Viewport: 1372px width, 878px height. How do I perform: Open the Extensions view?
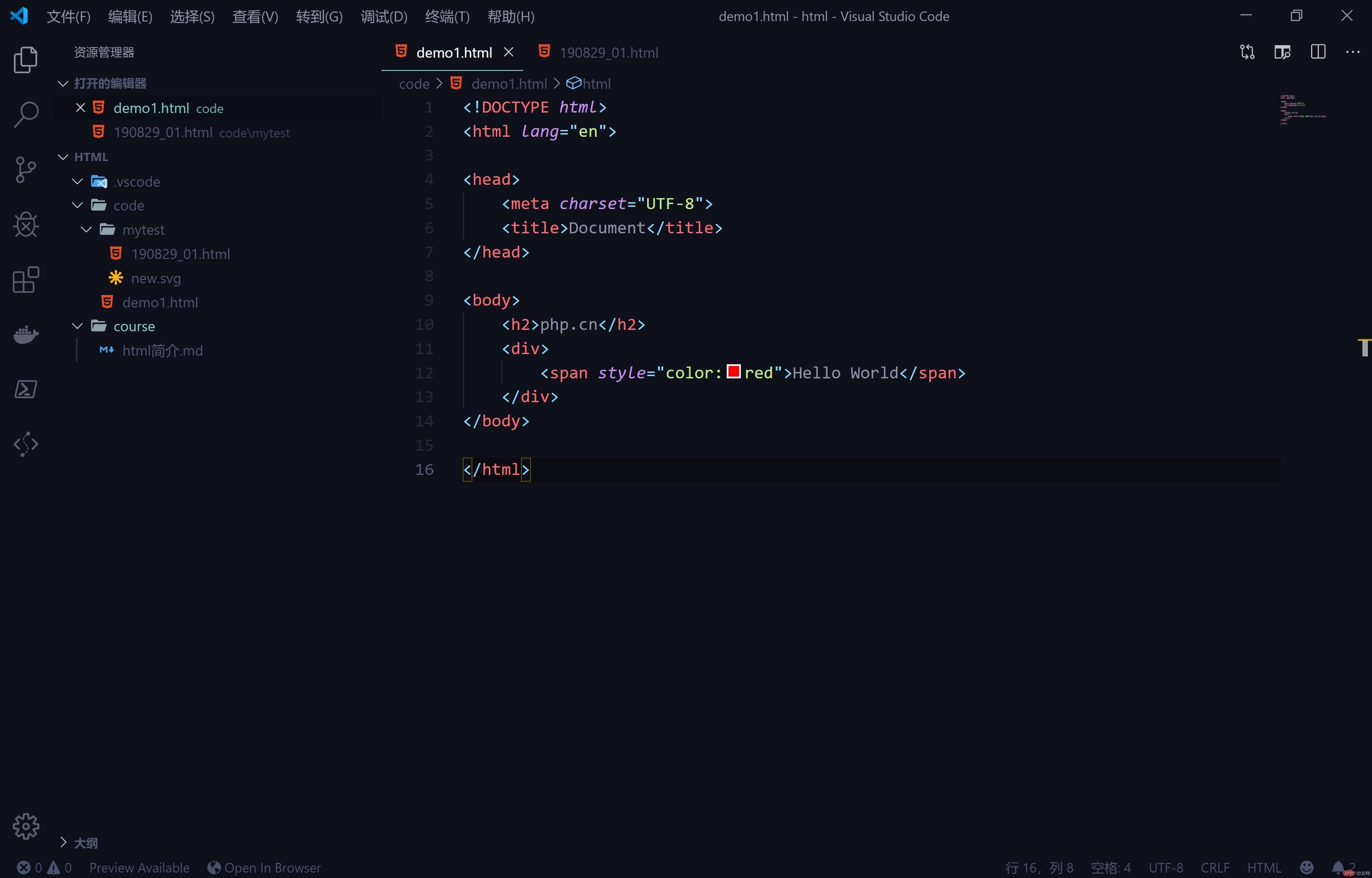[25, 280]
